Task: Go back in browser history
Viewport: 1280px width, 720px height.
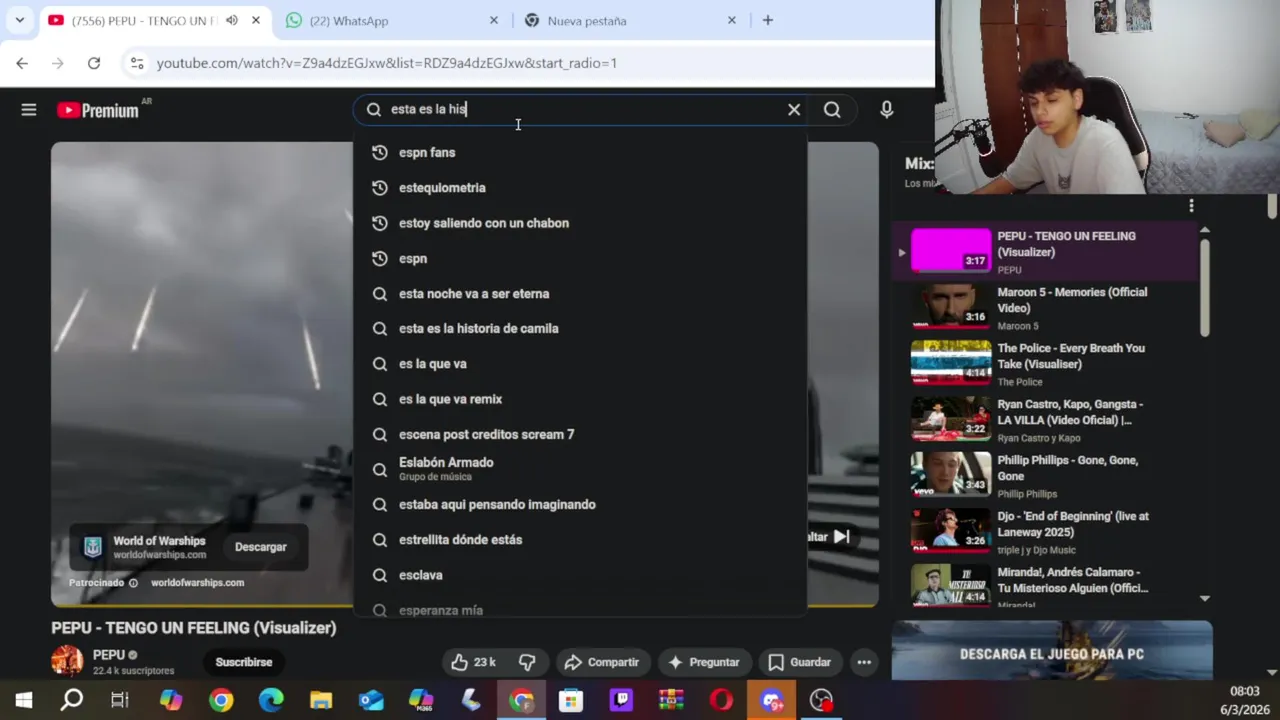Action: (22, 63)
